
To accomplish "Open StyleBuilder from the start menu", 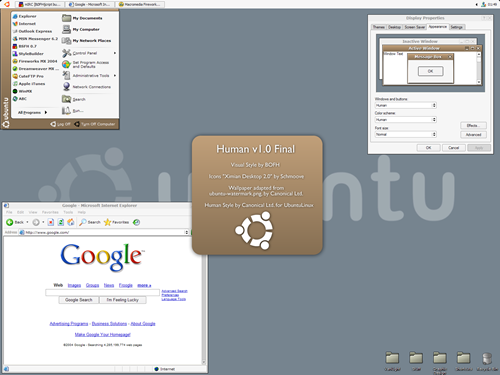I will (x=28, y=53).
